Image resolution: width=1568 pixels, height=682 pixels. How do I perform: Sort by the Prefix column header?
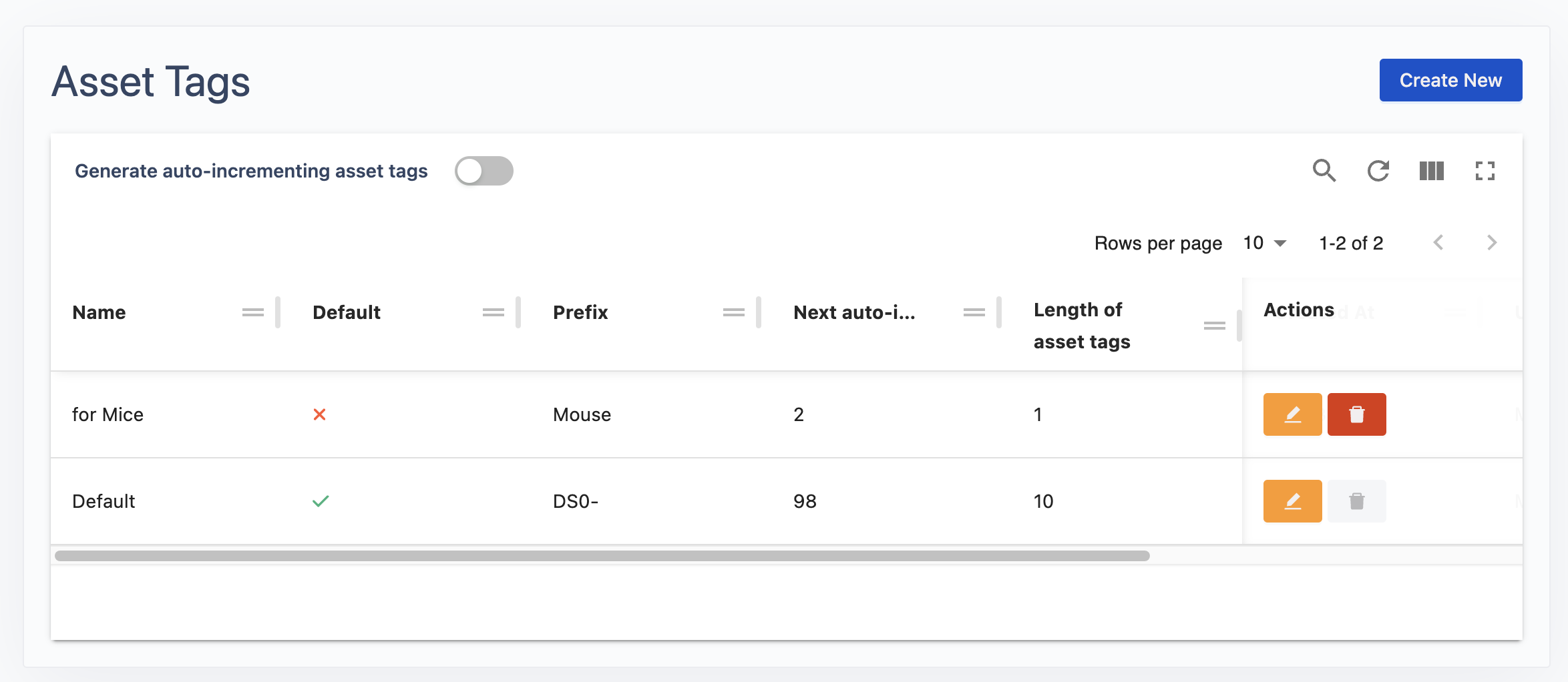580,312
